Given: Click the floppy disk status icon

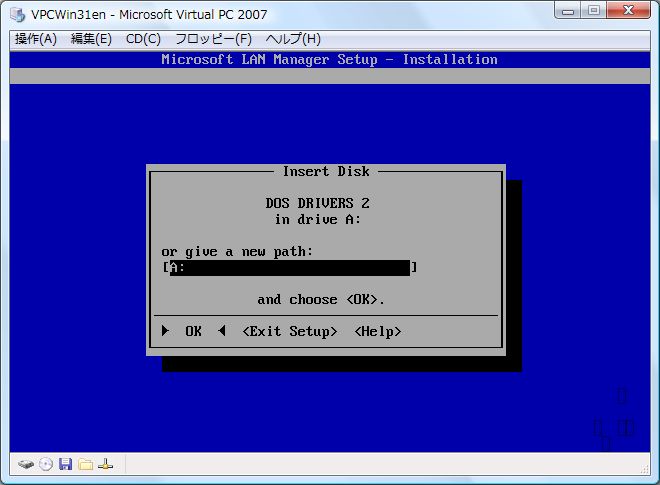Looking at the screenshot, I should click(65, 464).
